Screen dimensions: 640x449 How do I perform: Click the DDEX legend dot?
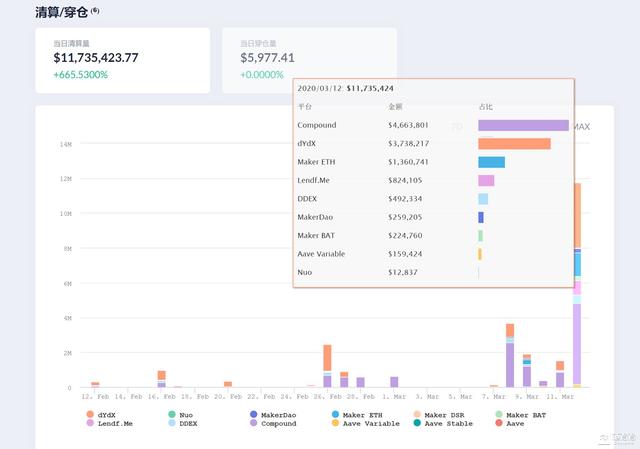point(172,424)
